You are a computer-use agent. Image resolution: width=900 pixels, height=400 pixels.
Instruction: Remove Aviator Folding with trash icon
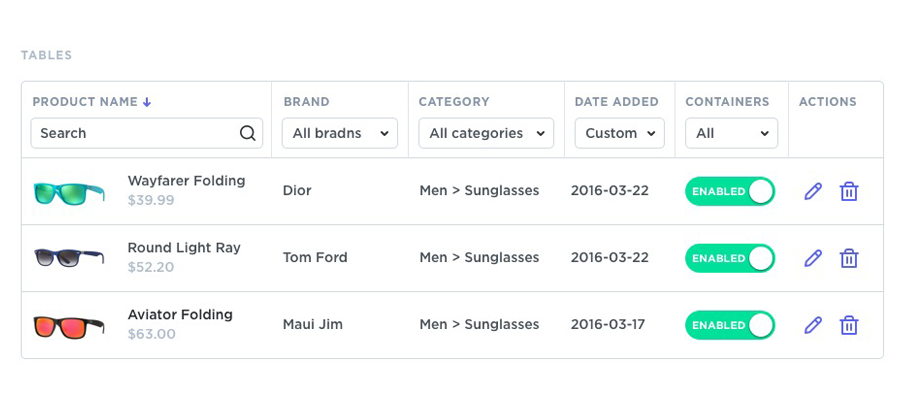[x=849, y=325]
